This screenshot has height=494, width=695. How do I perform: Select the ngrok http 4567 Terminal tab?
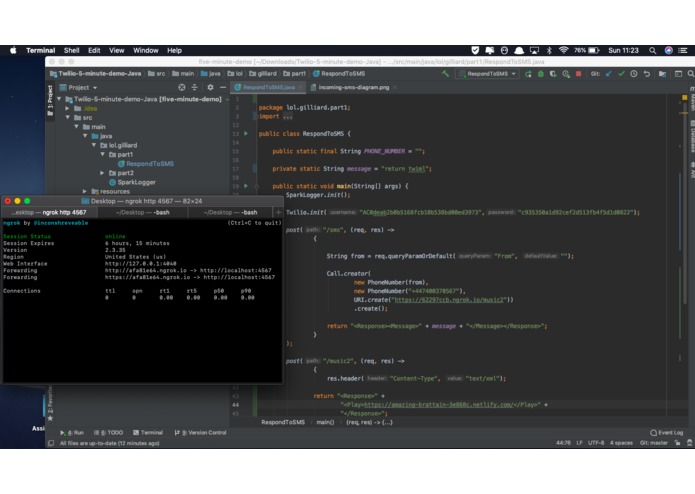click(50, 213)
